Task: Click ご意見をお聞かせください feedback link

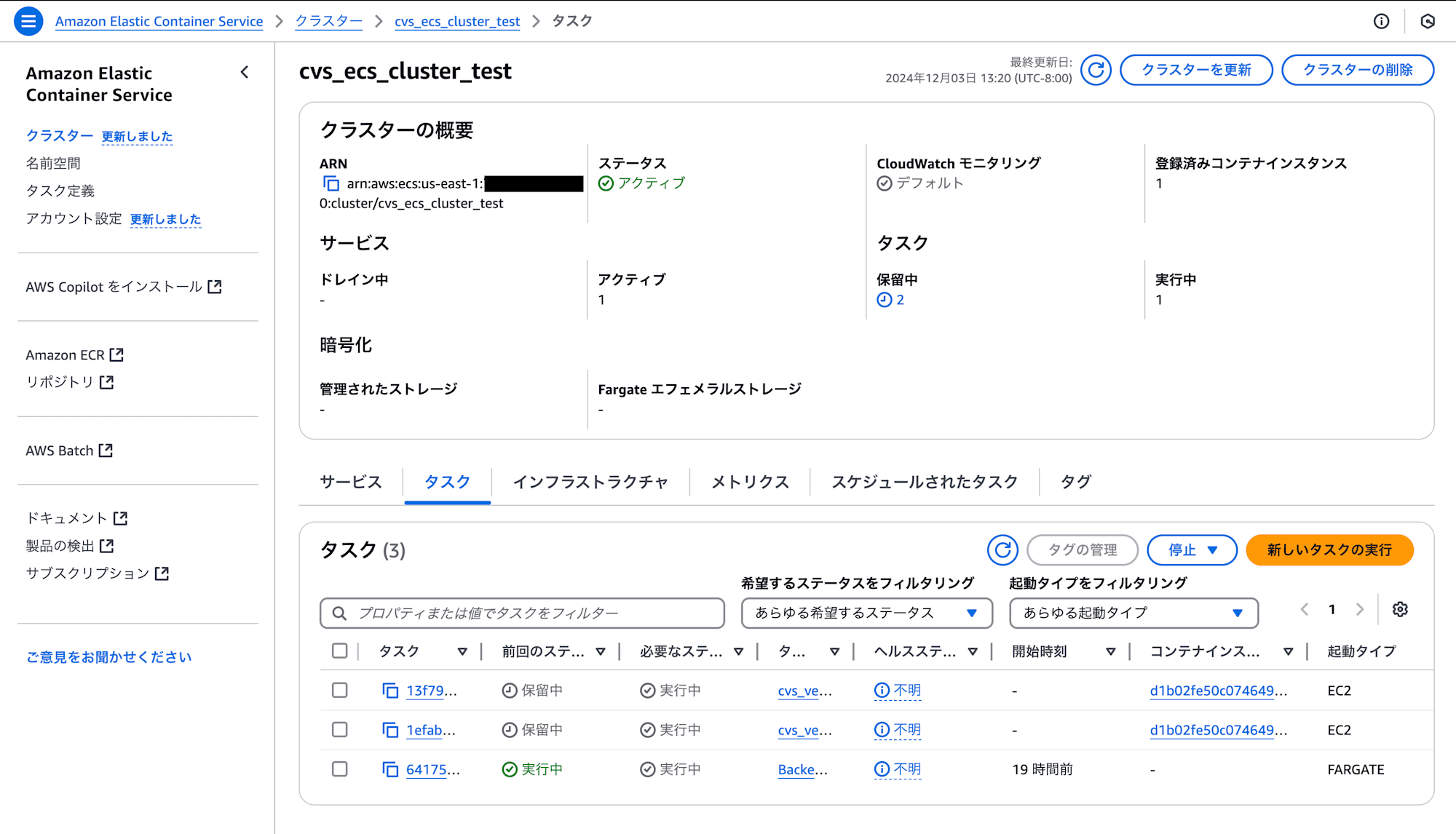Action: (109, 657)
